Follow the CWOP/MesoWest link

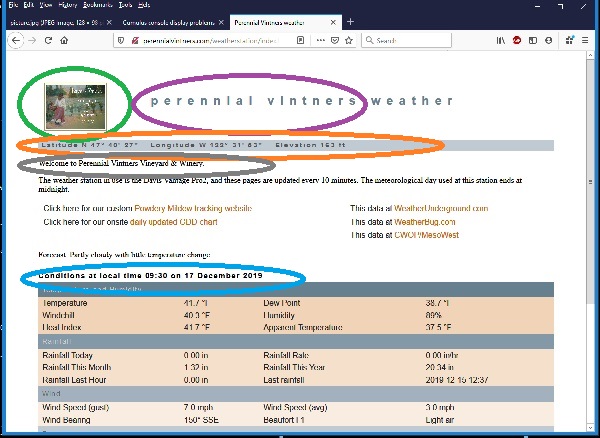click(x=431, y=235)
